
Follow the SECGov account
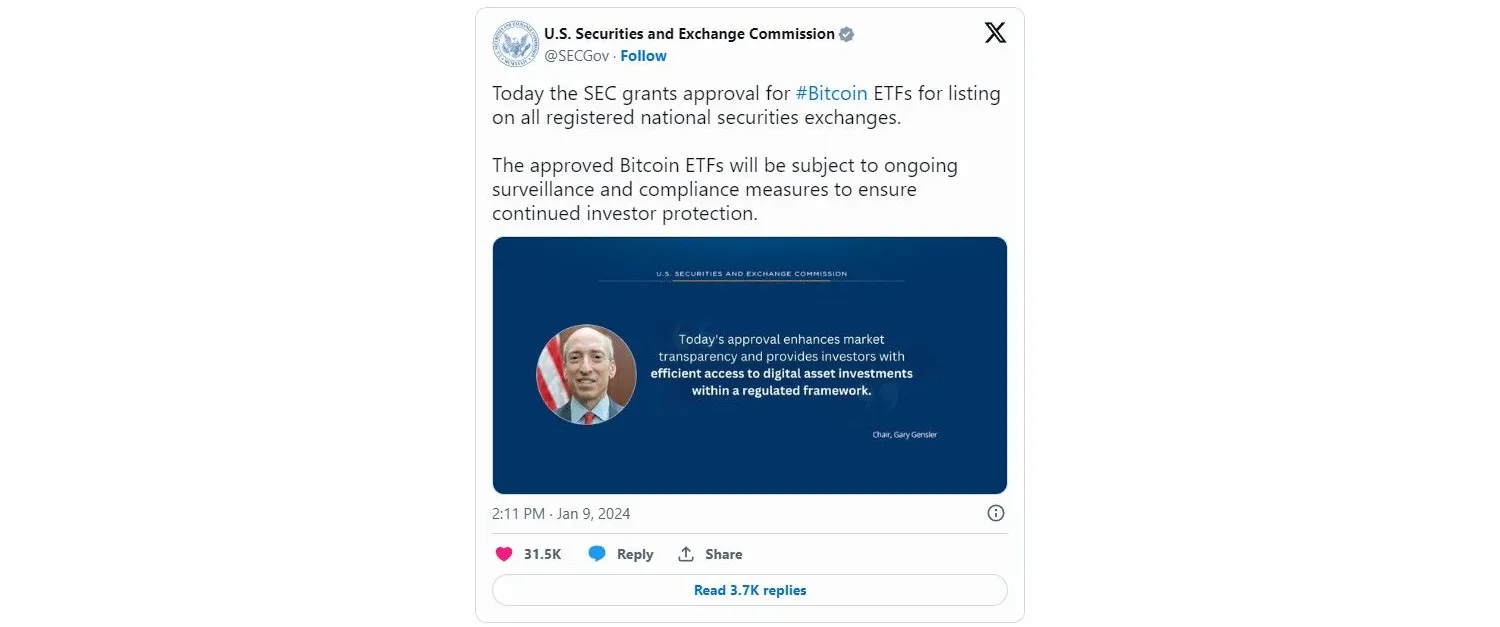coord(643,56)
